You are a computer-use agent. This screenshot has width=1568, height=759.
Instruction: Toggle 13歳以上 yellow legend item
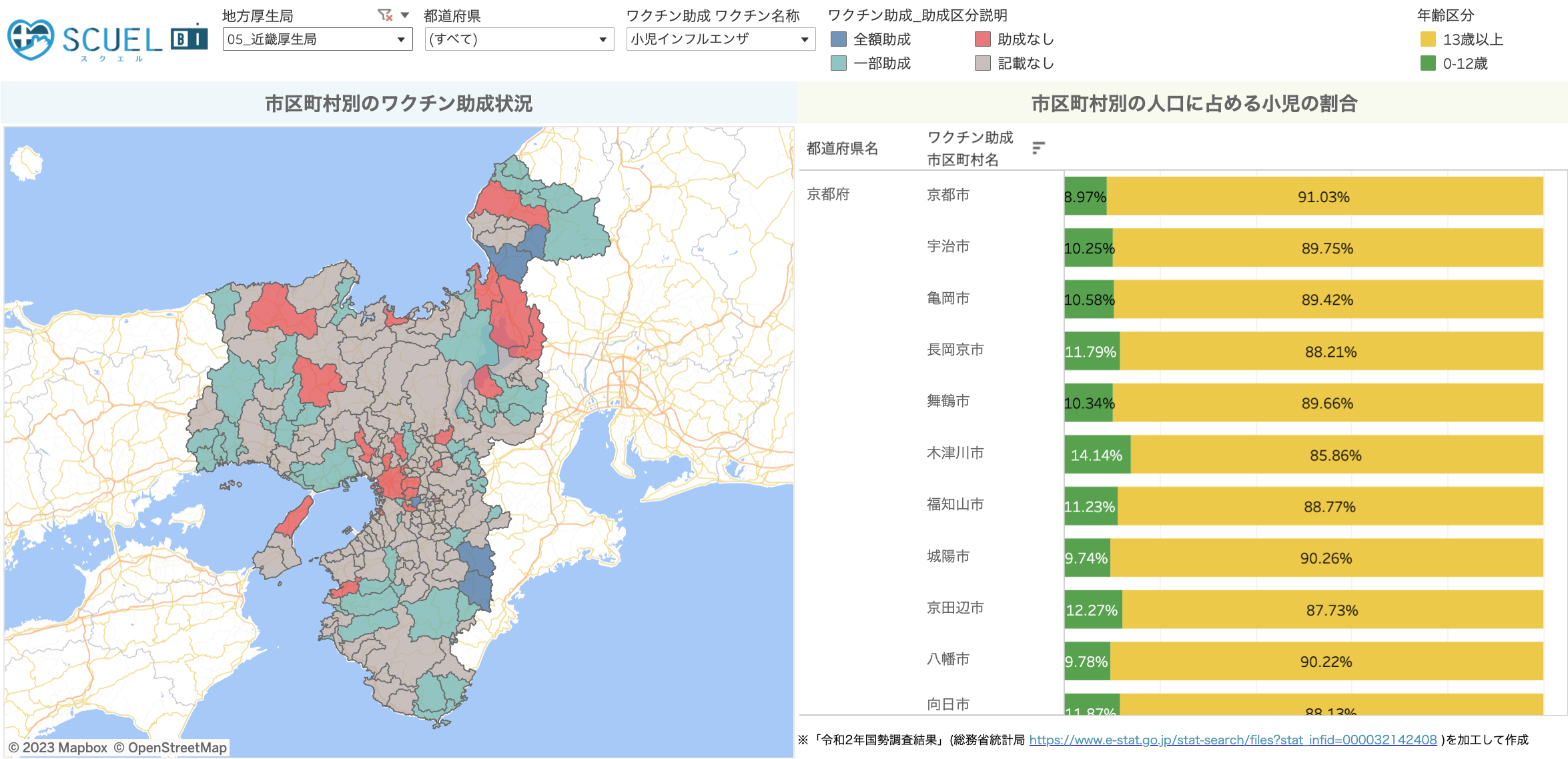[1429, 39]
